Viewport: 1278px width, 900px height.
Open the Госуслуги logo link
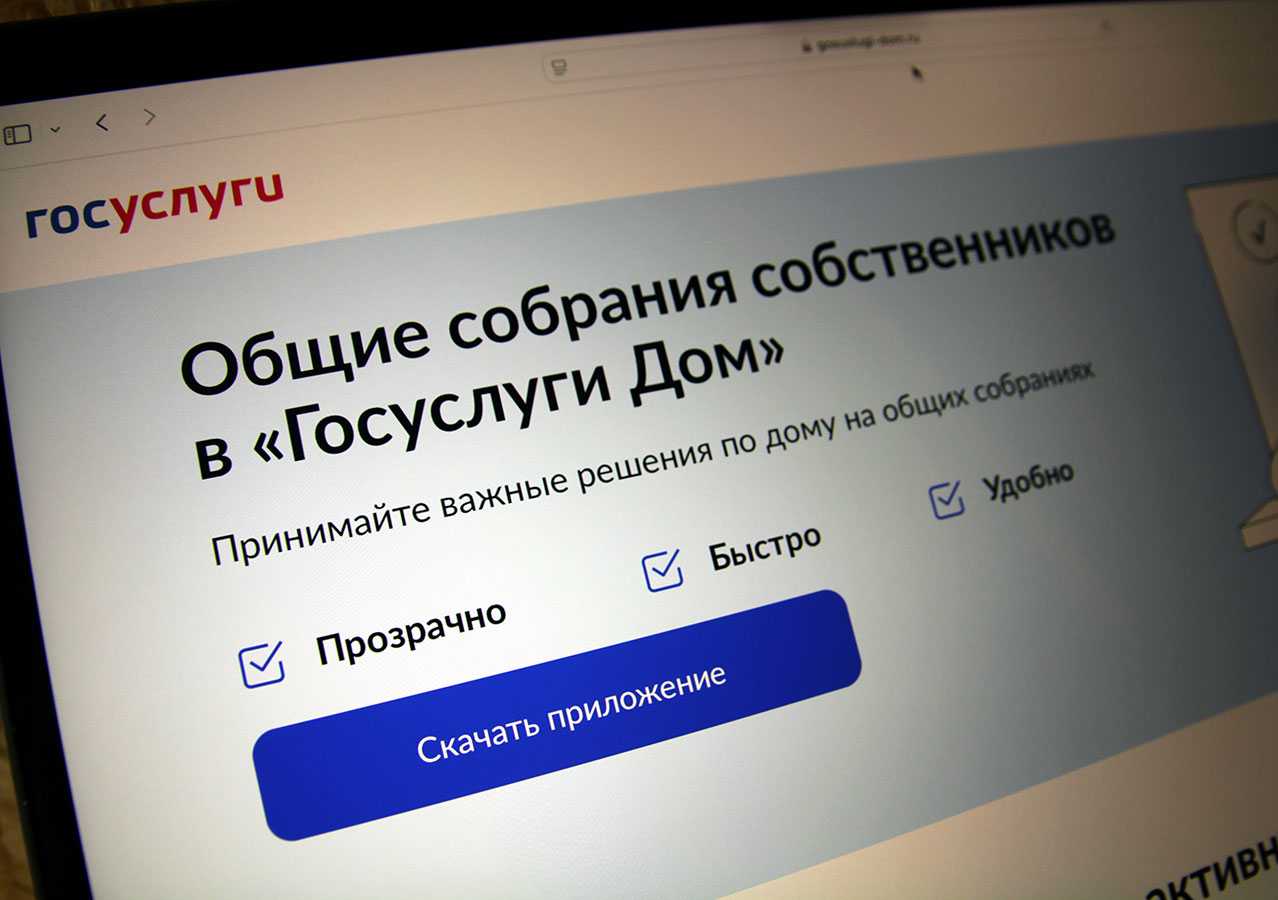(x=155, y=205)
